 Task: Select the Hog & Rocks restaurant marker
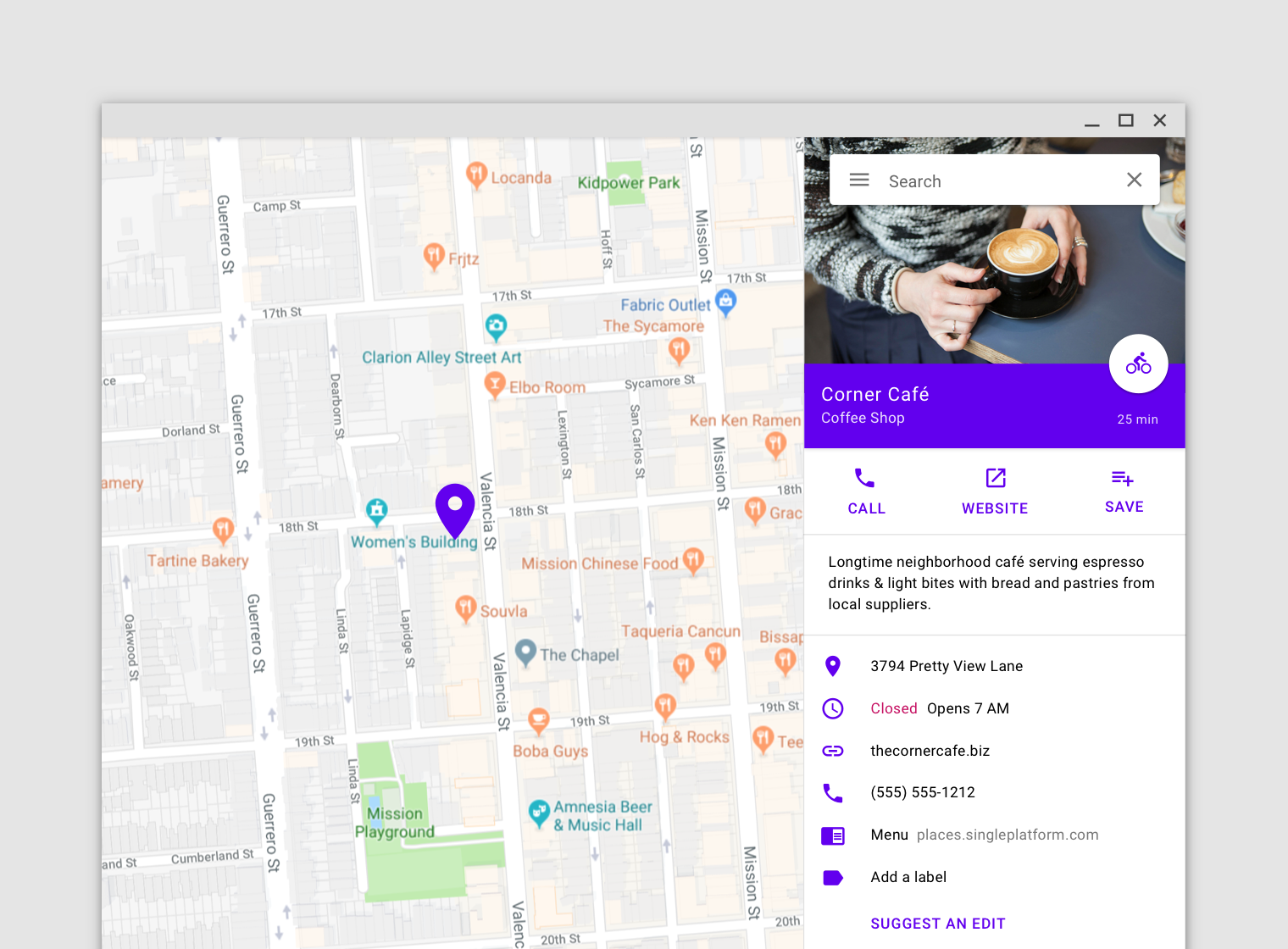665,705
